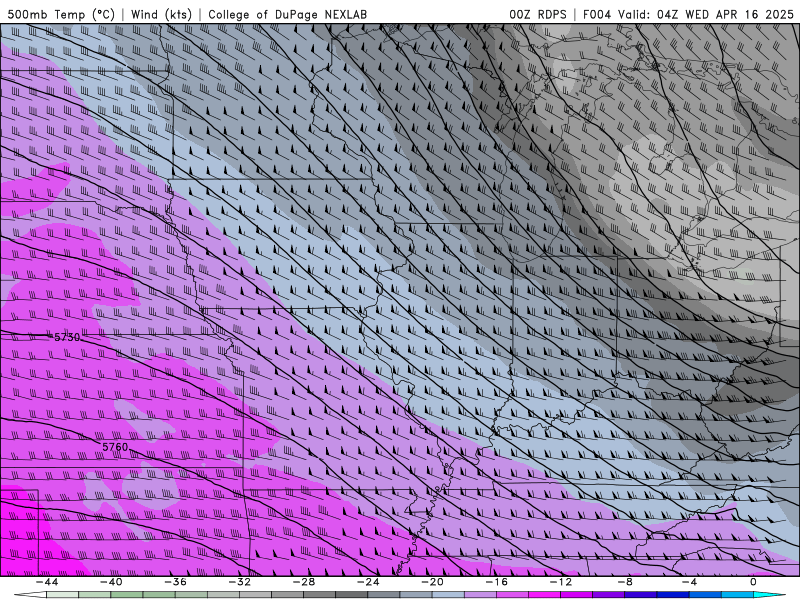Screen dimensions: 800x600
Task: Click the 'F004 Valid: 04Z WED APR 16 2025' text
Action: pyautogui.click(x=688, y=14)
